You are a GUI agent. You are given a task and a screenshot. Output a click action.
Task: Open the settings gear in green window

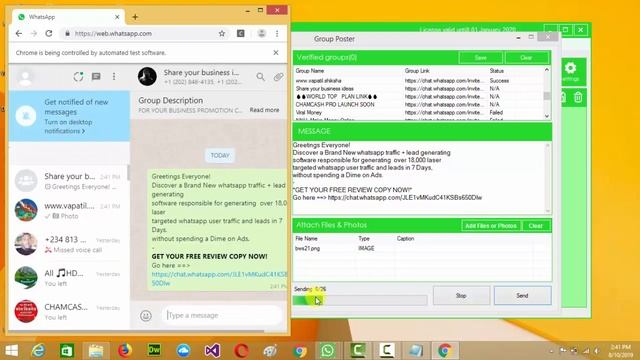(x=571, y=71)
